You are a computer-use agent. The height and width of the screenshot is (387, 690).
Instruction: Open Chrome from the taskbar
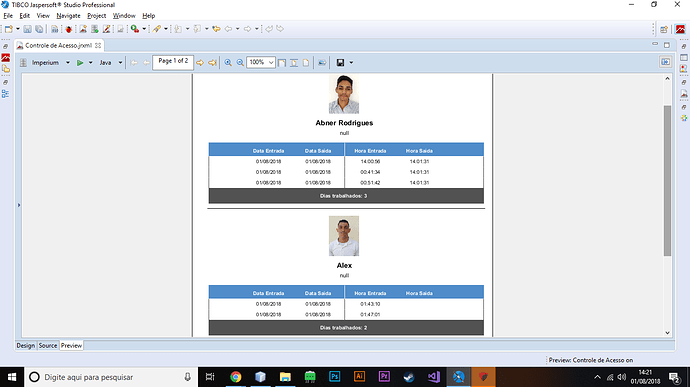click(x=236, y=377)
